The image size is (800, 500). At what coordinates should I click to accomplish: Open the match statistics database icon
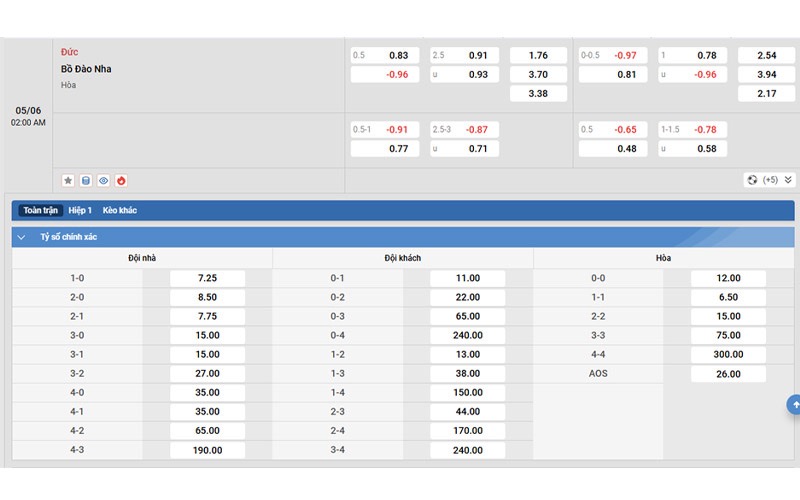point(86,181)
